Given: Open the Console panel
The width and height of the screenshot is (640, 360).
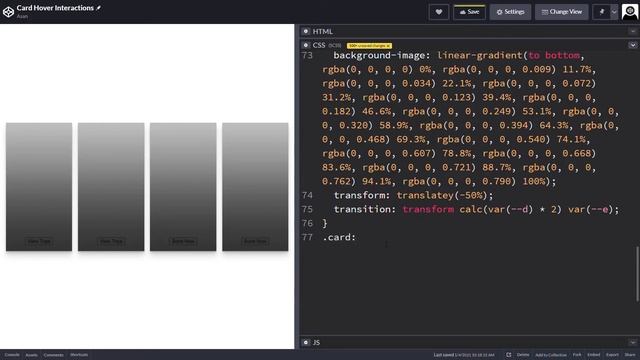Looking at the screenshot, I should [12, 355].
